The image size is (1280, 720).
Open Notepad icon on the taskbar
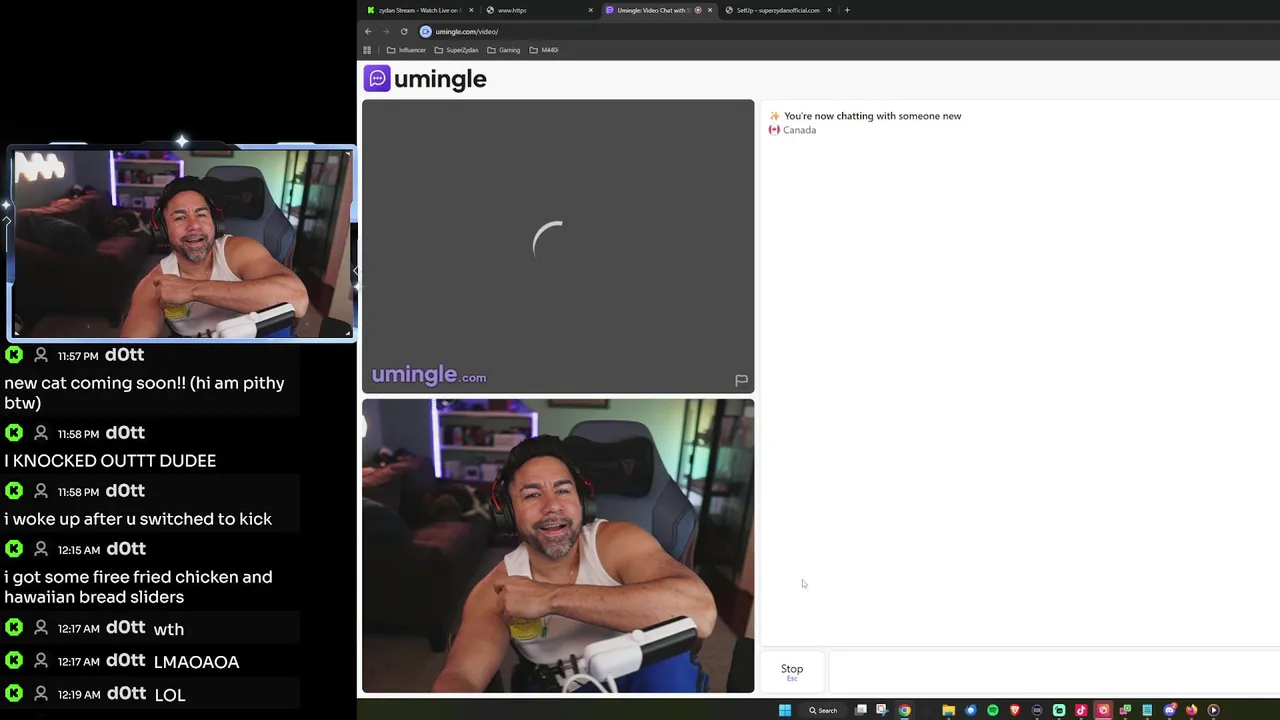pos(1147,710)
